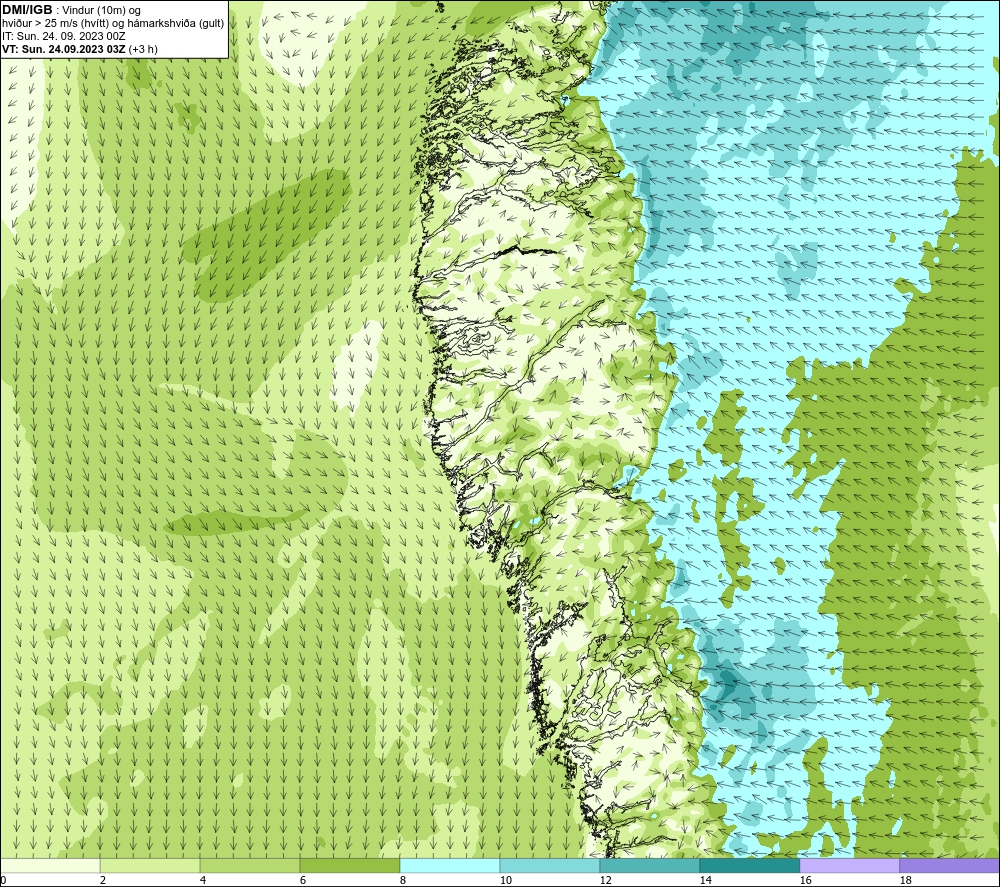Image resolution: width=1000 pixels, height=887 pixels.
Task: Click the 'IT: Sun. 24. 09. 2023 00Z' line
Action: pyautogui.click(x=64, y=36)
